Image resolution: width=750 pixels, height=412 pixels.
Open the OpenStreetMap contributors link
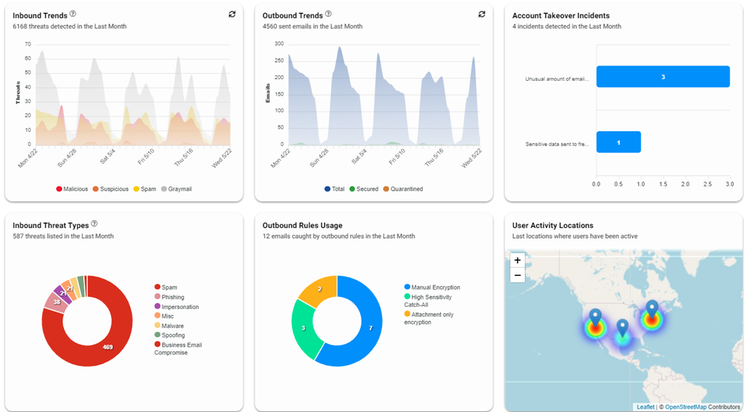click(685, 407)
